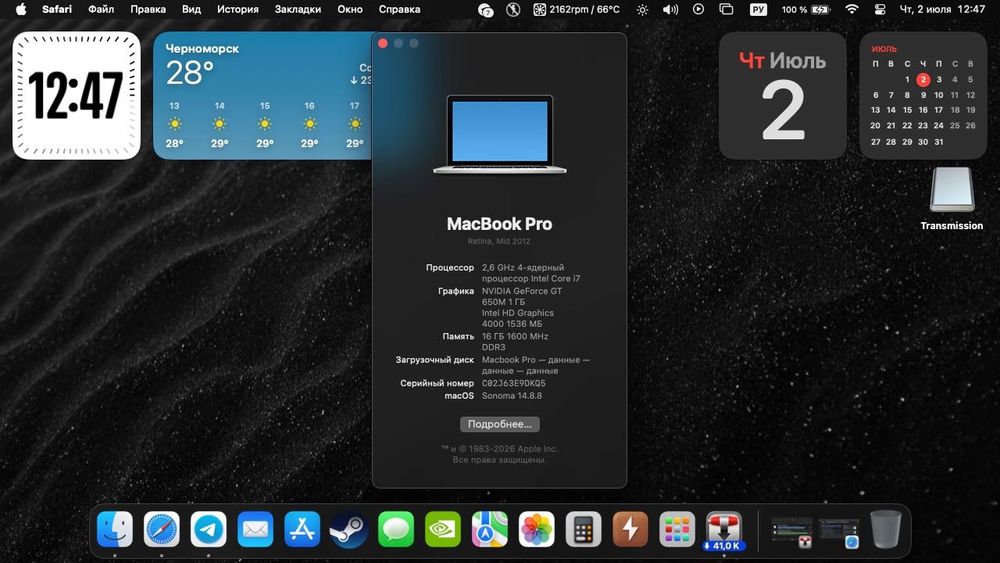
Task: Open the battery status menu
Action: pyautogui.click(x=805, y=10)
